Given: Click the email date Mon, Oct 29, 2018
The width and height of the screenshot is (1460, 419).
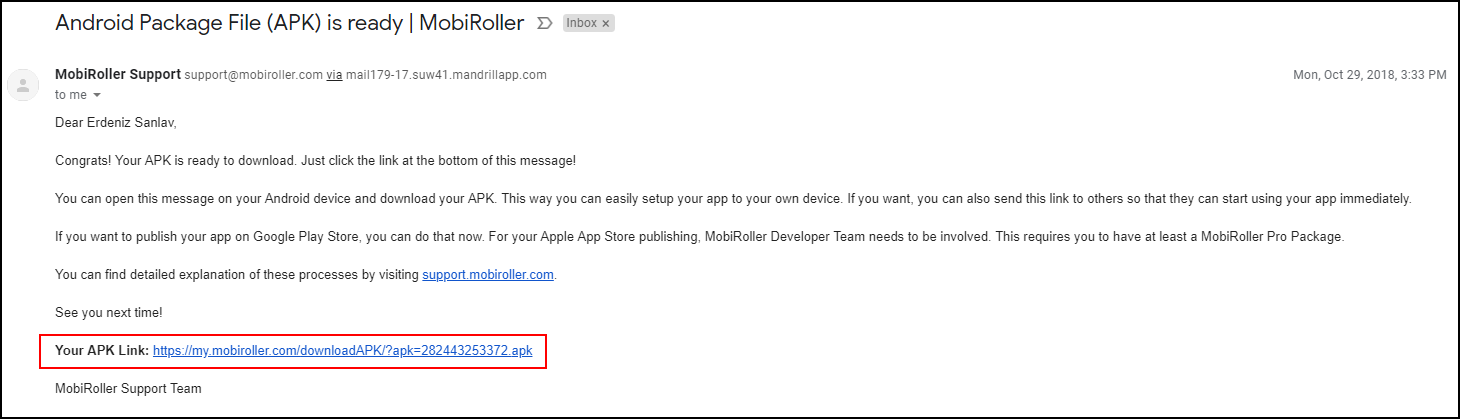Looking at the screenshot, I should (1370, 75).
